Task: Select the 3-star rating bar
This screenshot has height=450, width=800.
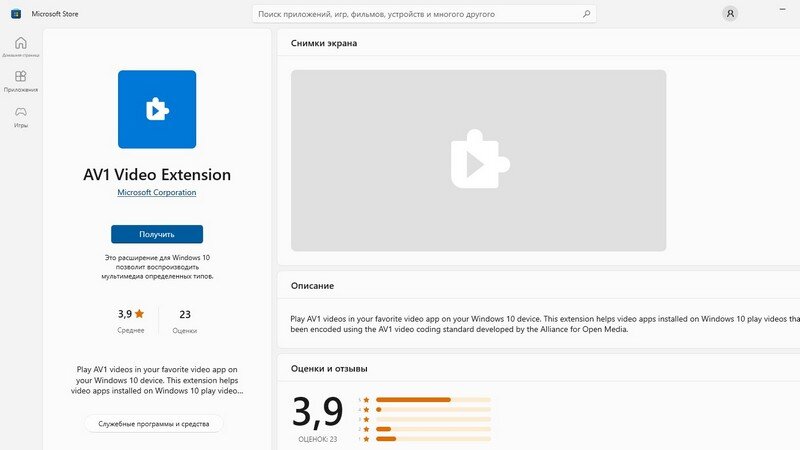Action: 433,419
